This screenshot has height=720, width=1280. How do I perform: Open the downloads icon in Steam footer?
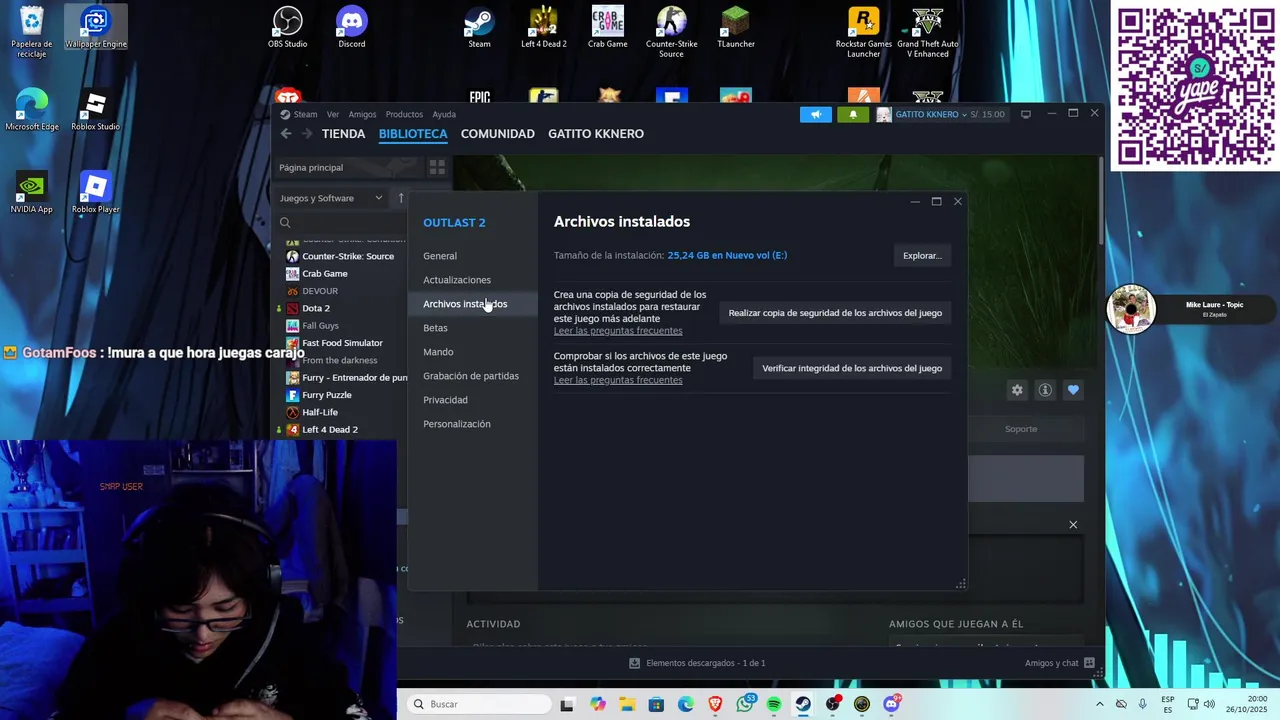[634, 663]
